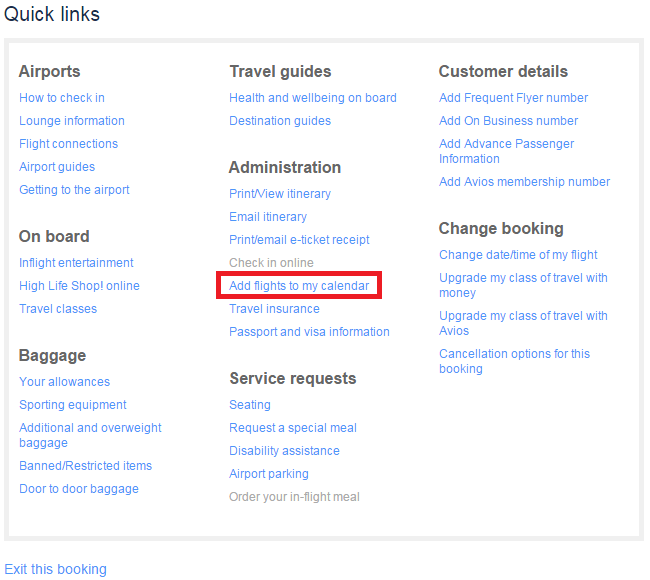The height and width of the screenshot is (580, 650).
Task: Select Email itinerary link
Action: [x=268, y=217]
